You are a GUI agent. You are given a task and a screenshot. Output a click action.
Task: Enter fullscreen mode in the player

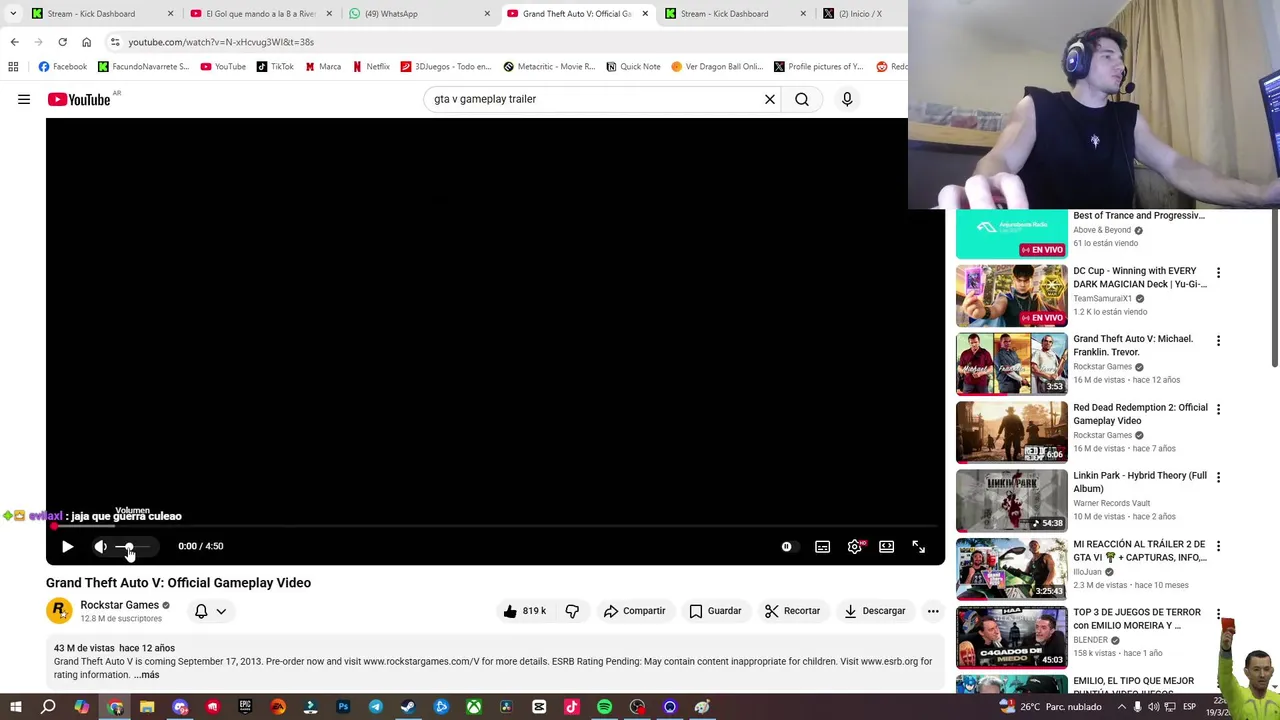(x=918, y=547)
